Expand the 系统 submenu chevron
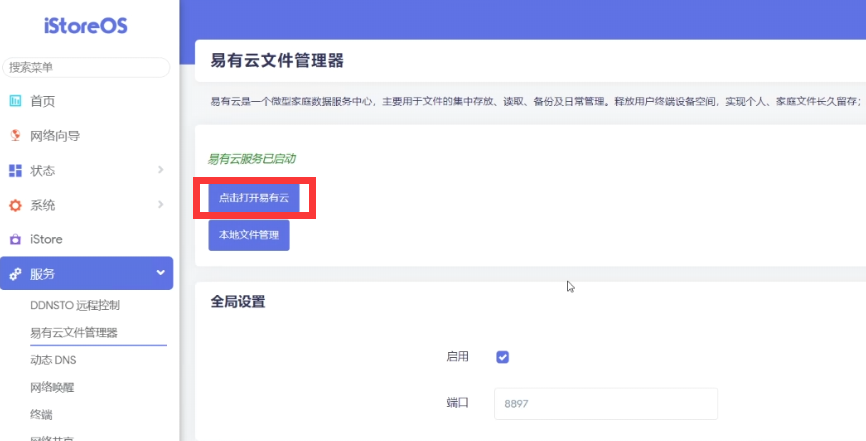The height and width of the screenshot is (441, 866). [x=161, y=204]
